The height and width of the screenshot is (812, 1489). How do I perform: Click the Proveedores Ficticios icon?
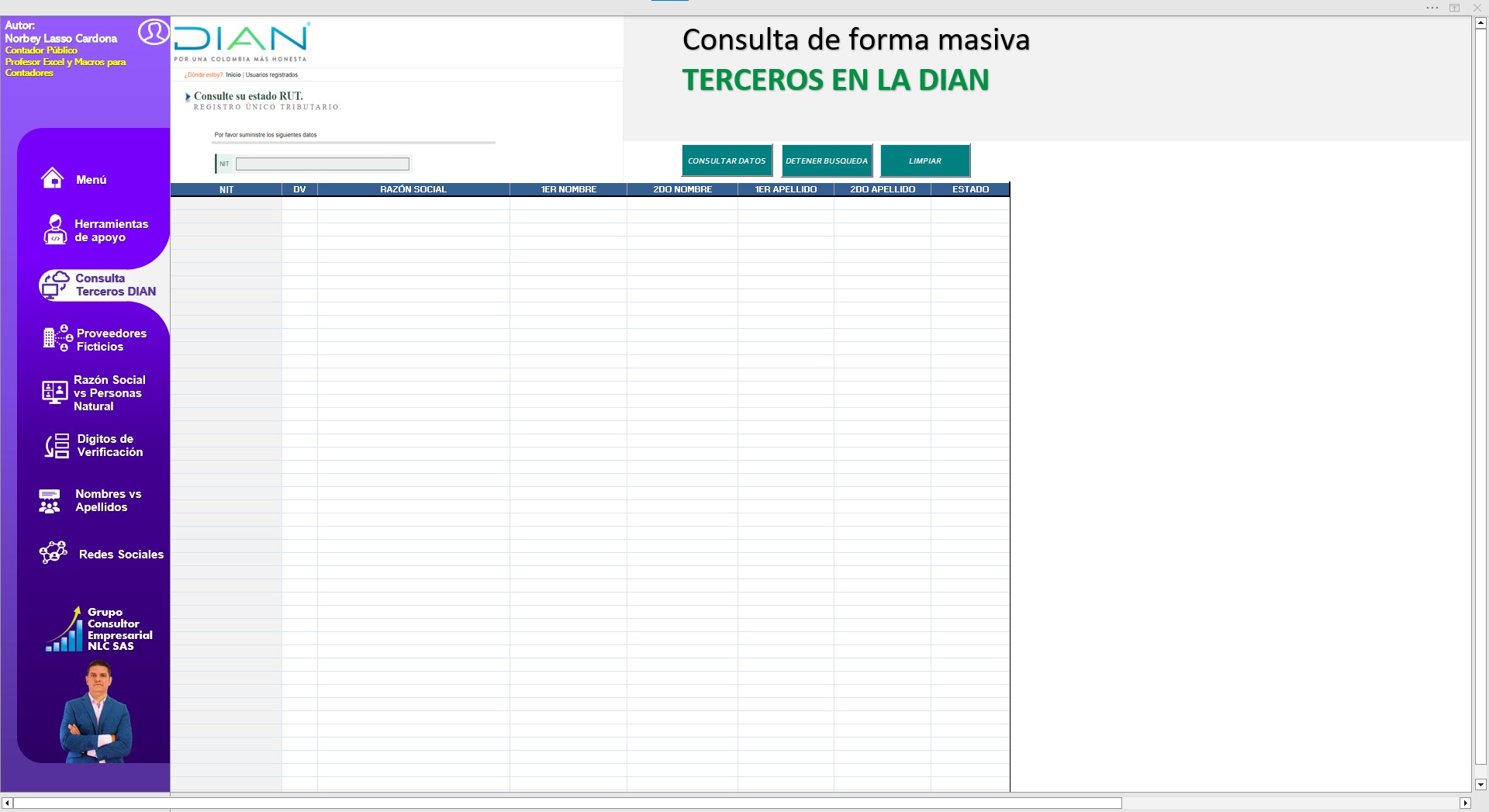(x=58, y=338)
